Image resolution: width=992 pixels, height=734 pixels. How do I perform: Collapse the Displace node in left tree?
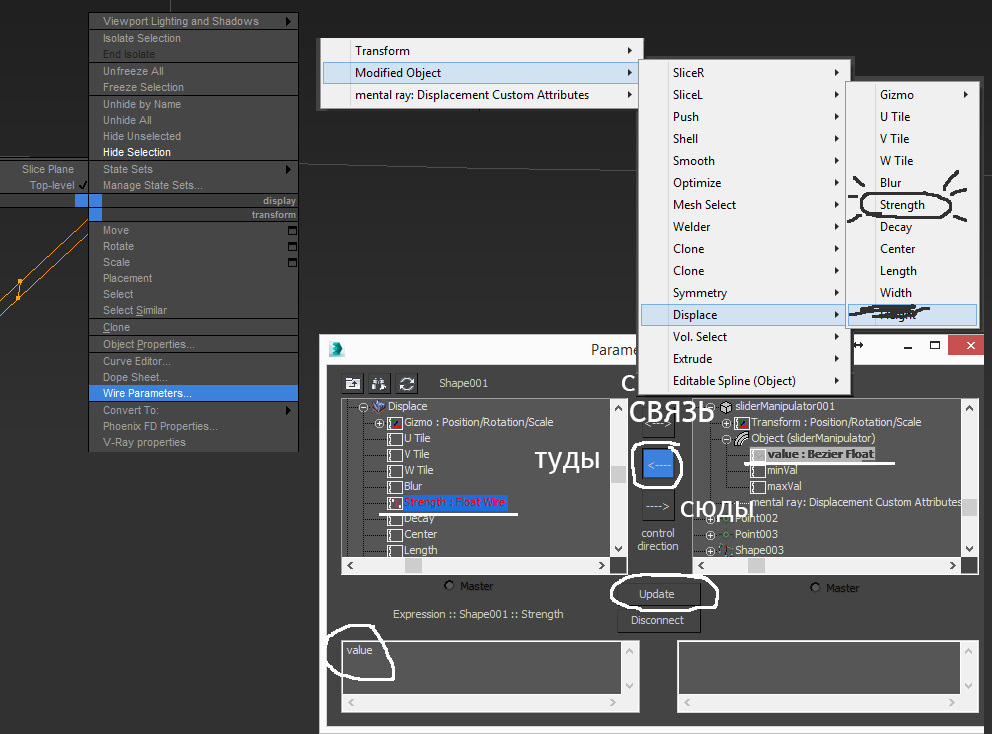pyautogui.click(x=363, y=407)
